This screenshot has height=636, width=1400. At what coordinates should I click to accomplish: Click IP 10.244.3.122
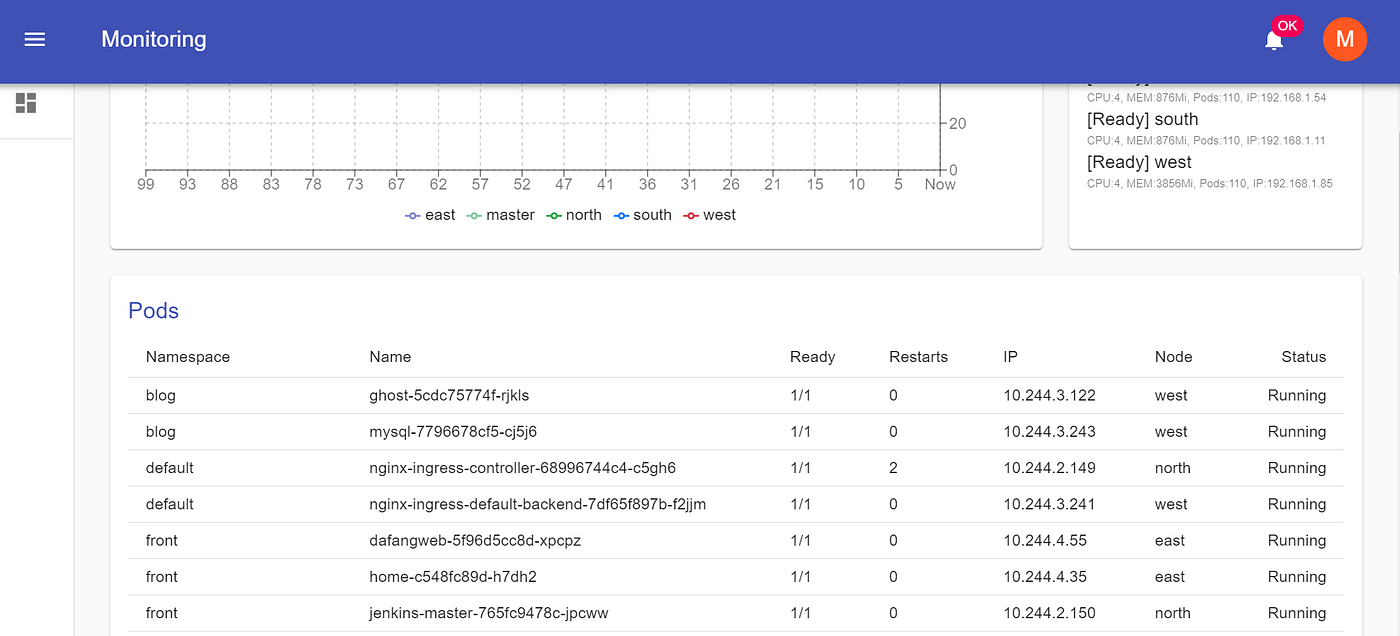pos(1049,396)
